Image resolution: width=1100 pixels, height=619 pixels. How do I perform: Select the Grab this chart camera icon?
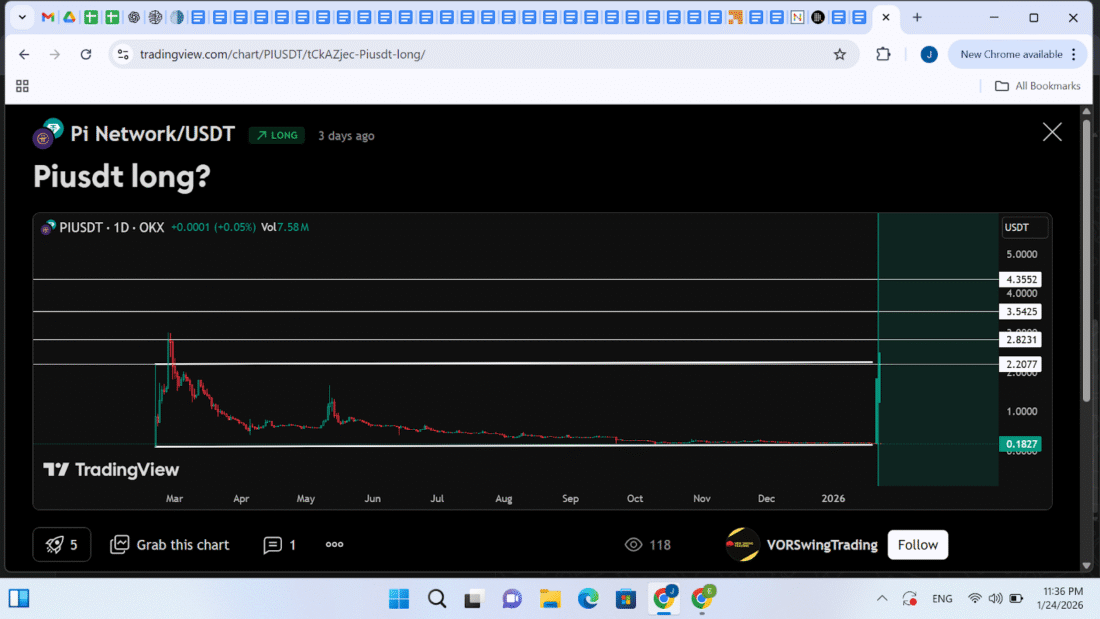119,544
